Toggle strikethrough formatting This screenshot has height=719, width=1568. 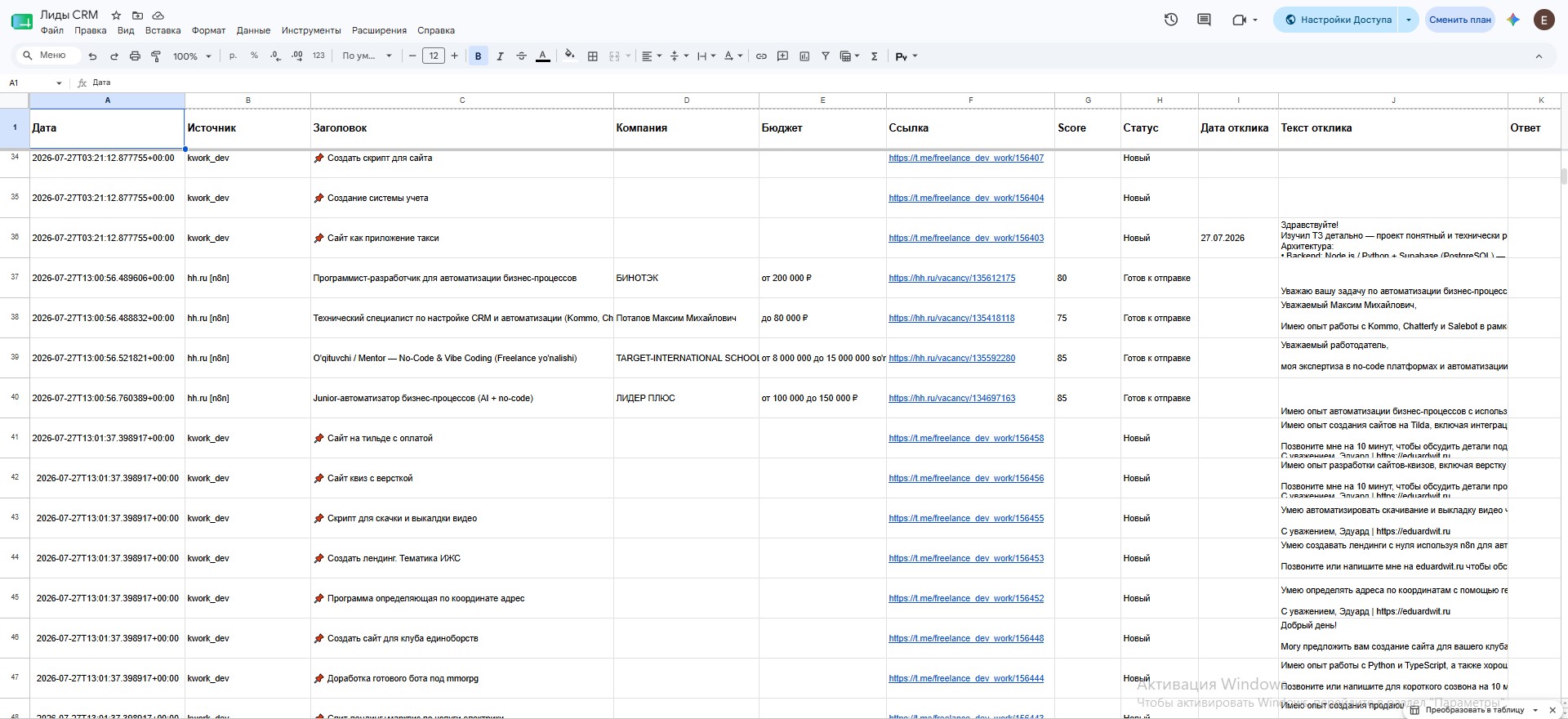coord(521,56)
